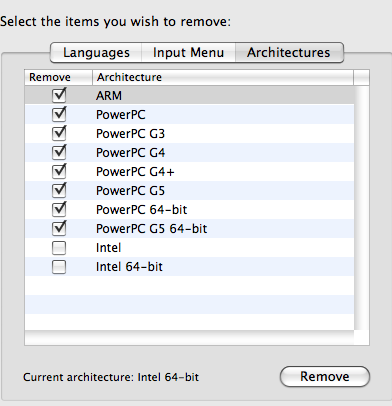The height and width of the screenshot is (406, 392).
Task: Open the Input Menu tab
Action: click(188, 53)
